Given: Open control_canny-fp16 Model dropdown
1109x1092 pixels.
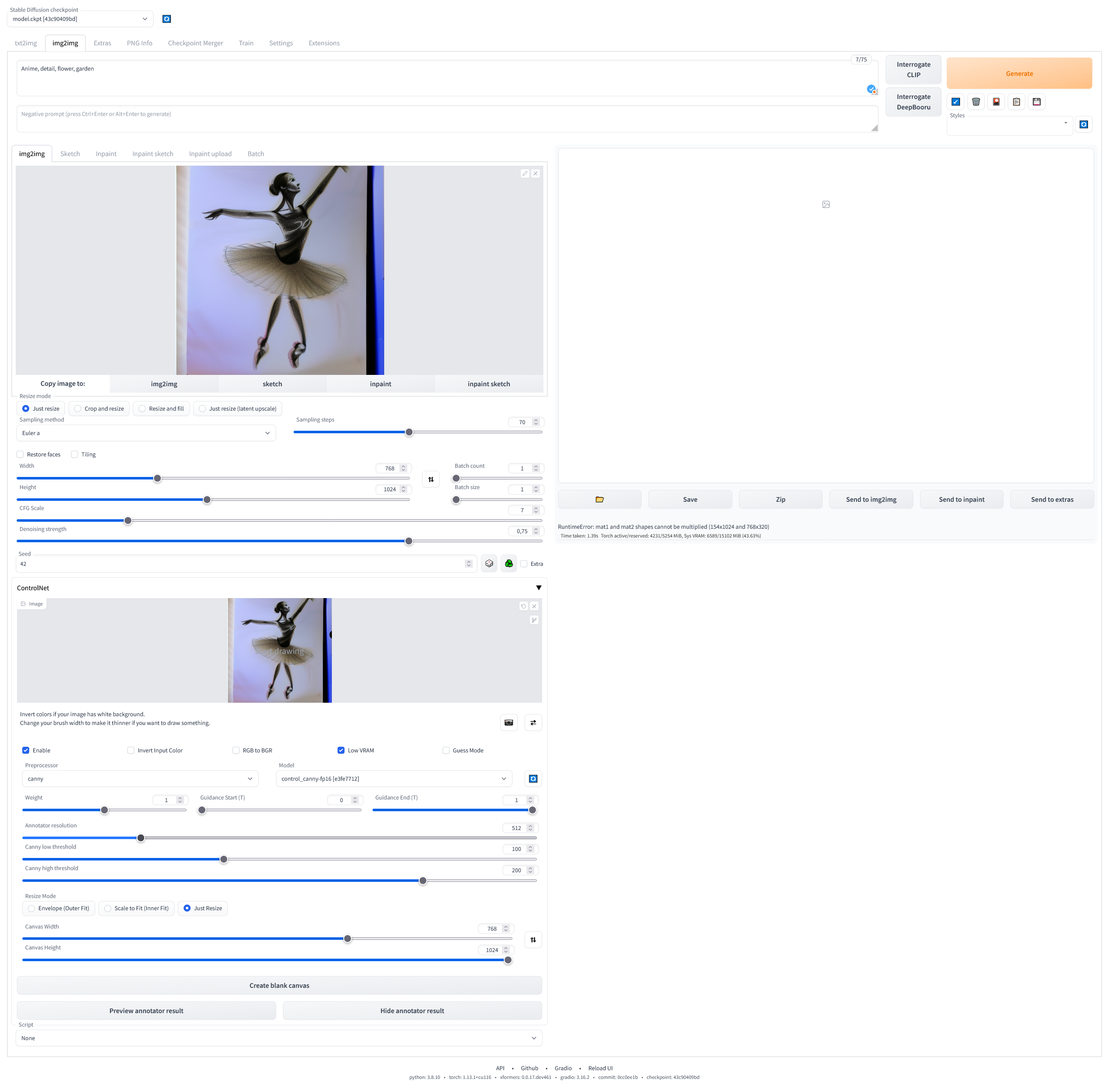Looking at the screenshot, I should click(x=393, y=779).
